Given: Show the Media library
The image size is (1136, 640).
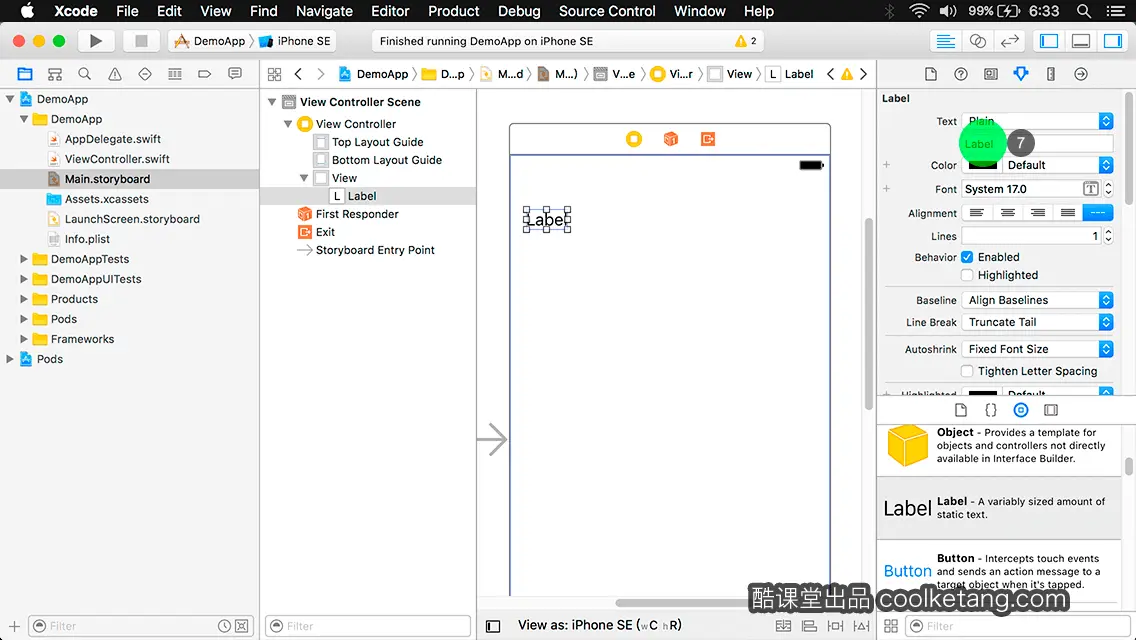Looking at the screenshot, I should pyautogui.click(x=1051, y=410).
